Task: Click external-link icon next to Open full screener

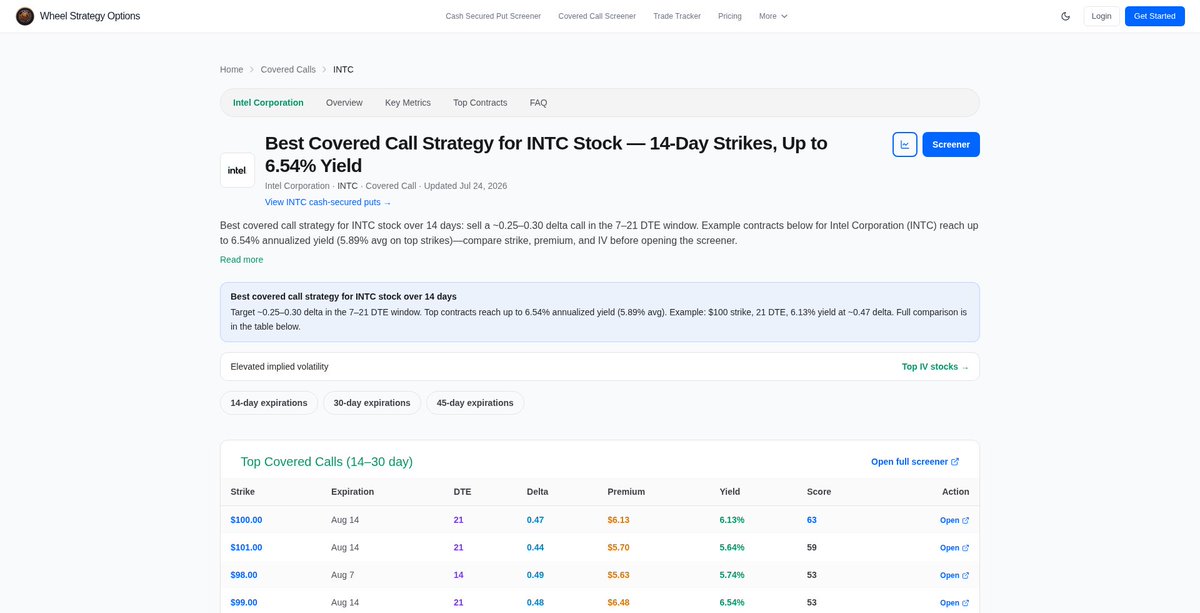Action: (x=955, y=462)
